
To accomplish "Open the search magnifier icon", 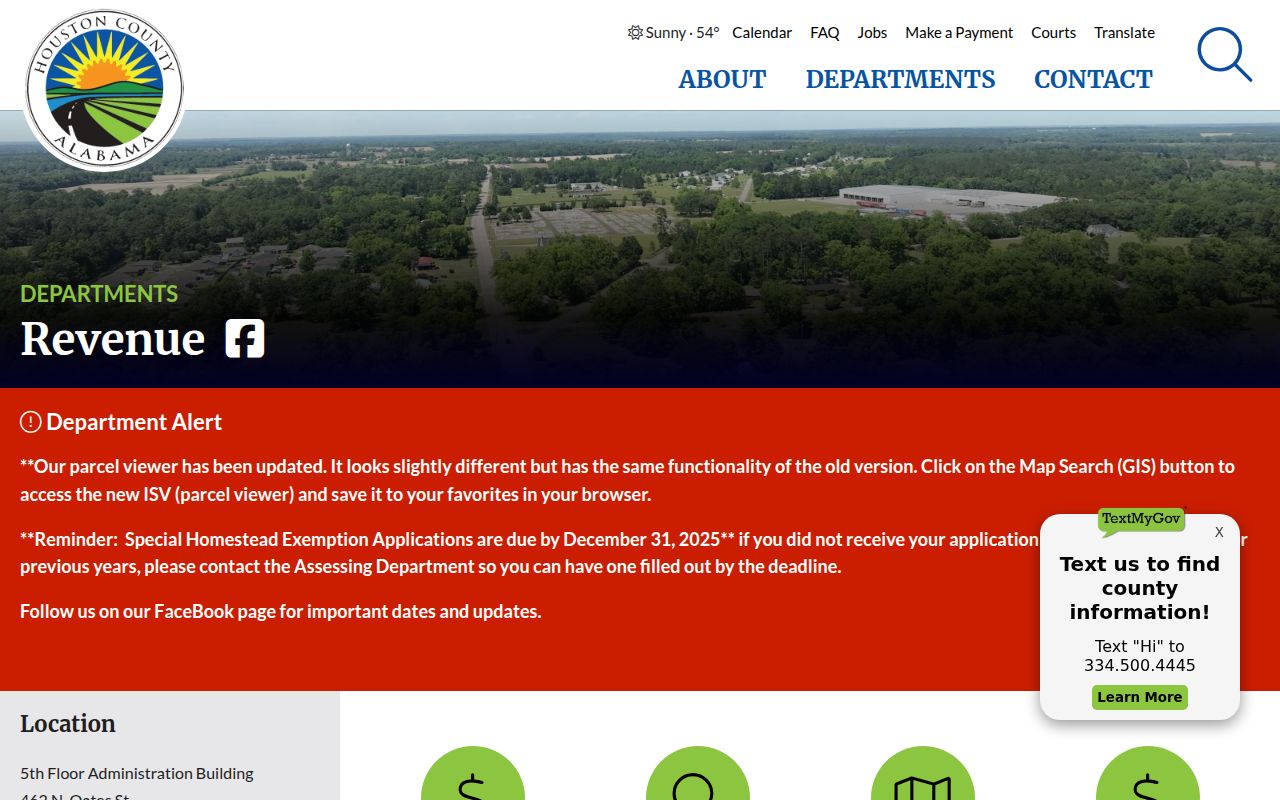I will click(1224, 54).
